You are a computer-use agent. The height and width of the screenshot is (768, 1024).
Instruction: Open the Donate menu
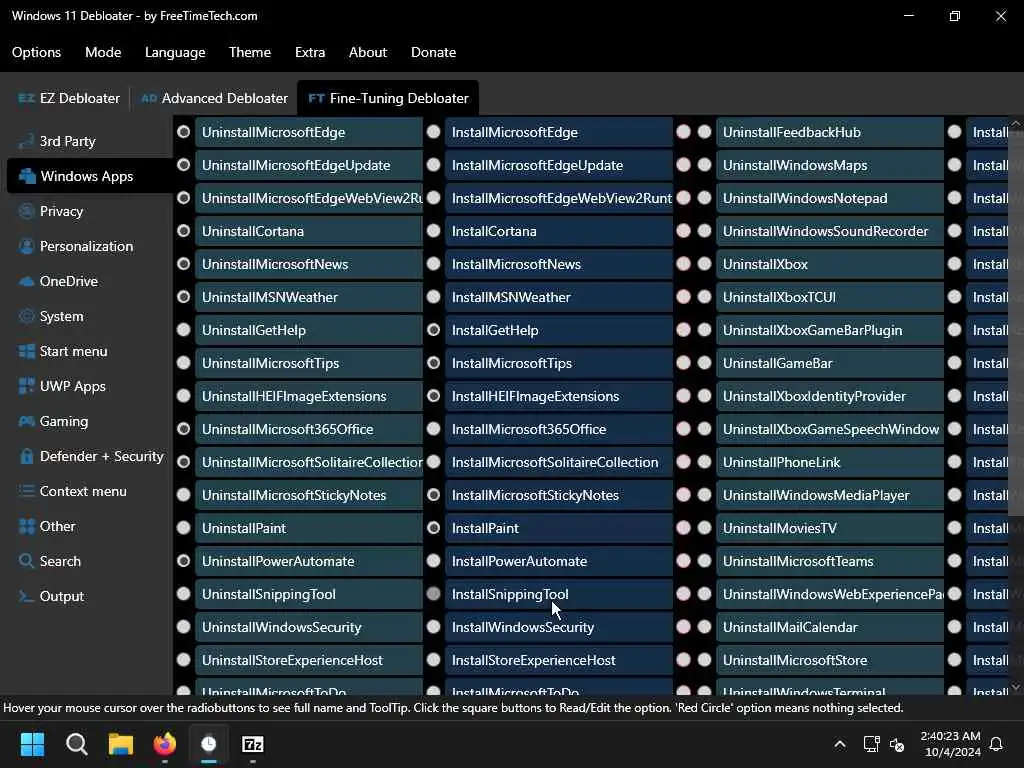[x=434, y=52]
